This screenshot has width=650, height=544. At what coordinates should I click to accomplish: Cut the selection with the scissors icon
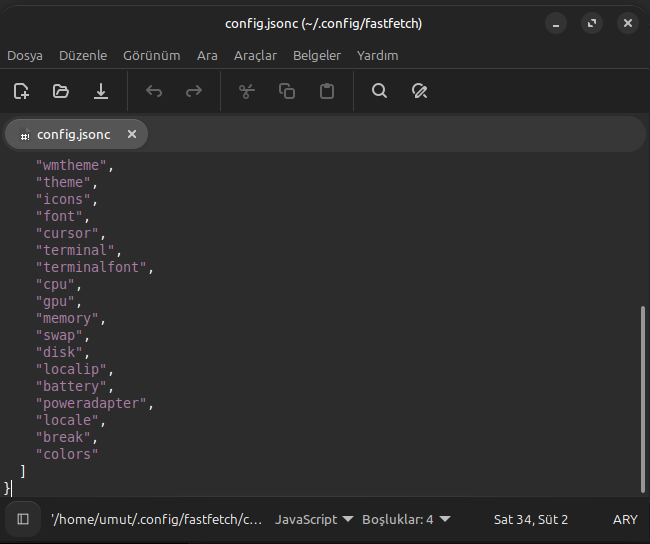[247, 91]
